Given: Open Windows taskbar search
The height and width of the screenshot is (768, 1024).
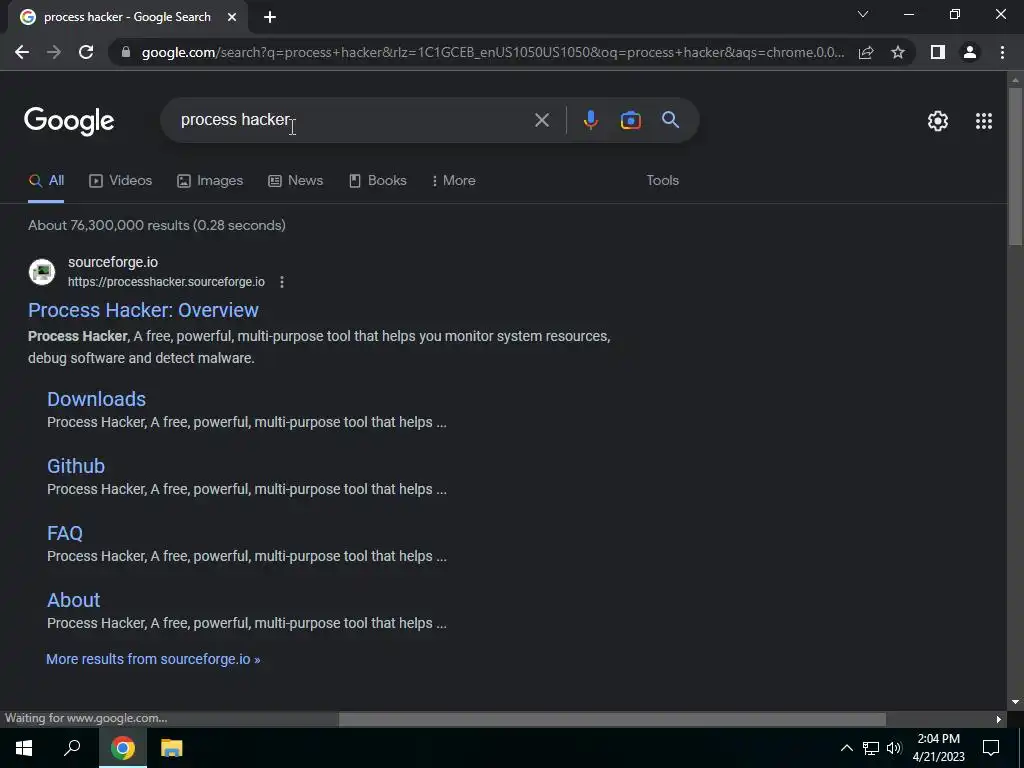Looking at the screenshot, I should coord(72,748).
